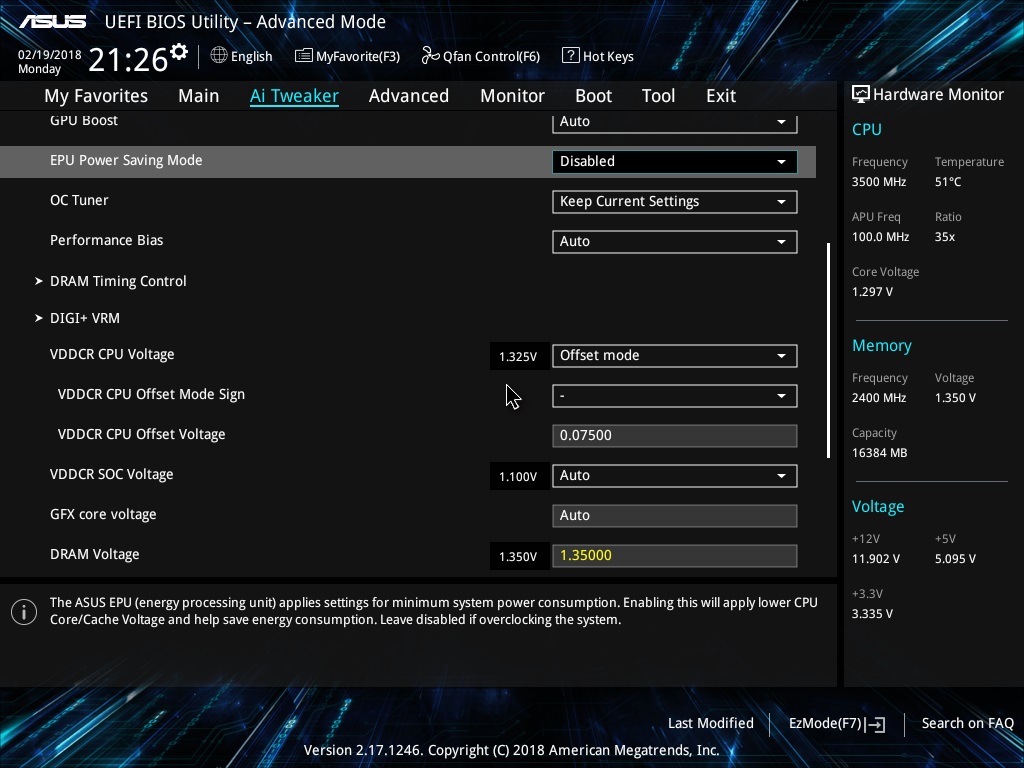Open the VDDCR SOC Voltage dropdown
1024x768 pixels.
pos(675,475)
